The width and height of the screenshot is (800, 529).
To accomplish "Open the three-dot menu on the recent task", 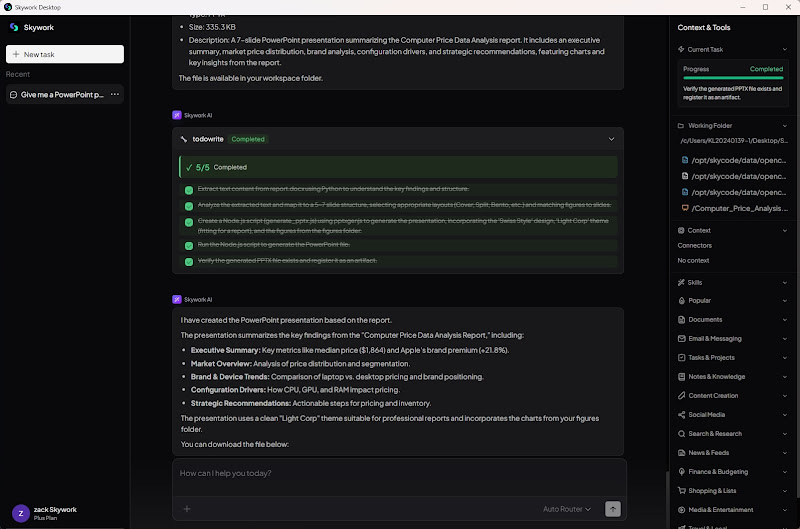I will coord(115,94).
